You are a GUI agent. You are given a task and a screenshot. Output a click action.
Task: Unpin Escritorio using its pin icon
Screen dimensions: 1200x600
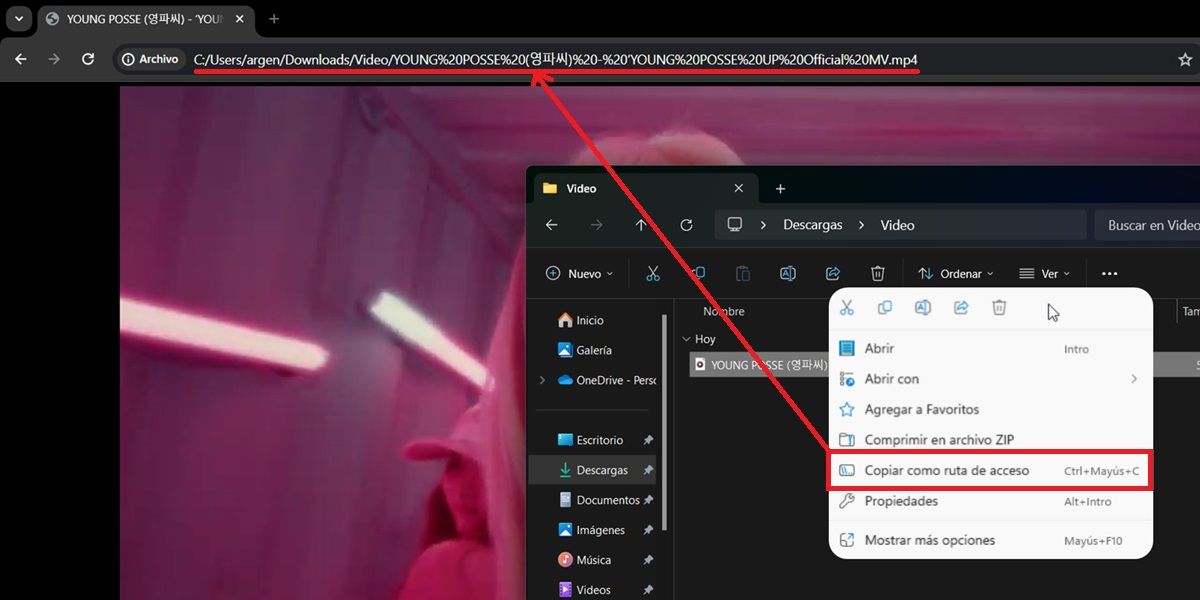648,440
